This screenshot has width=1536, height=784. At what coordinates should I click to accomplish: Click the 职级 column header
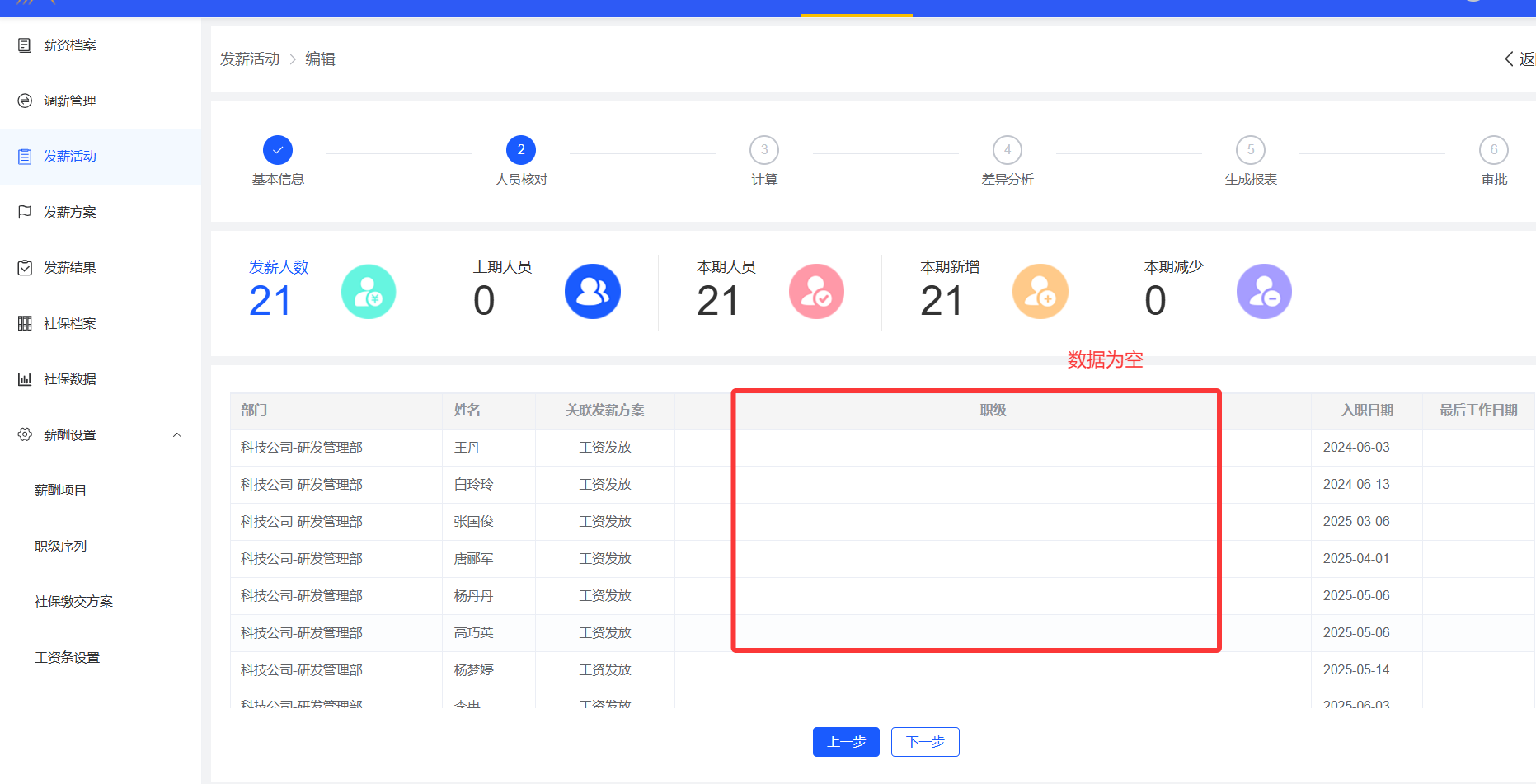pos(993,411)
